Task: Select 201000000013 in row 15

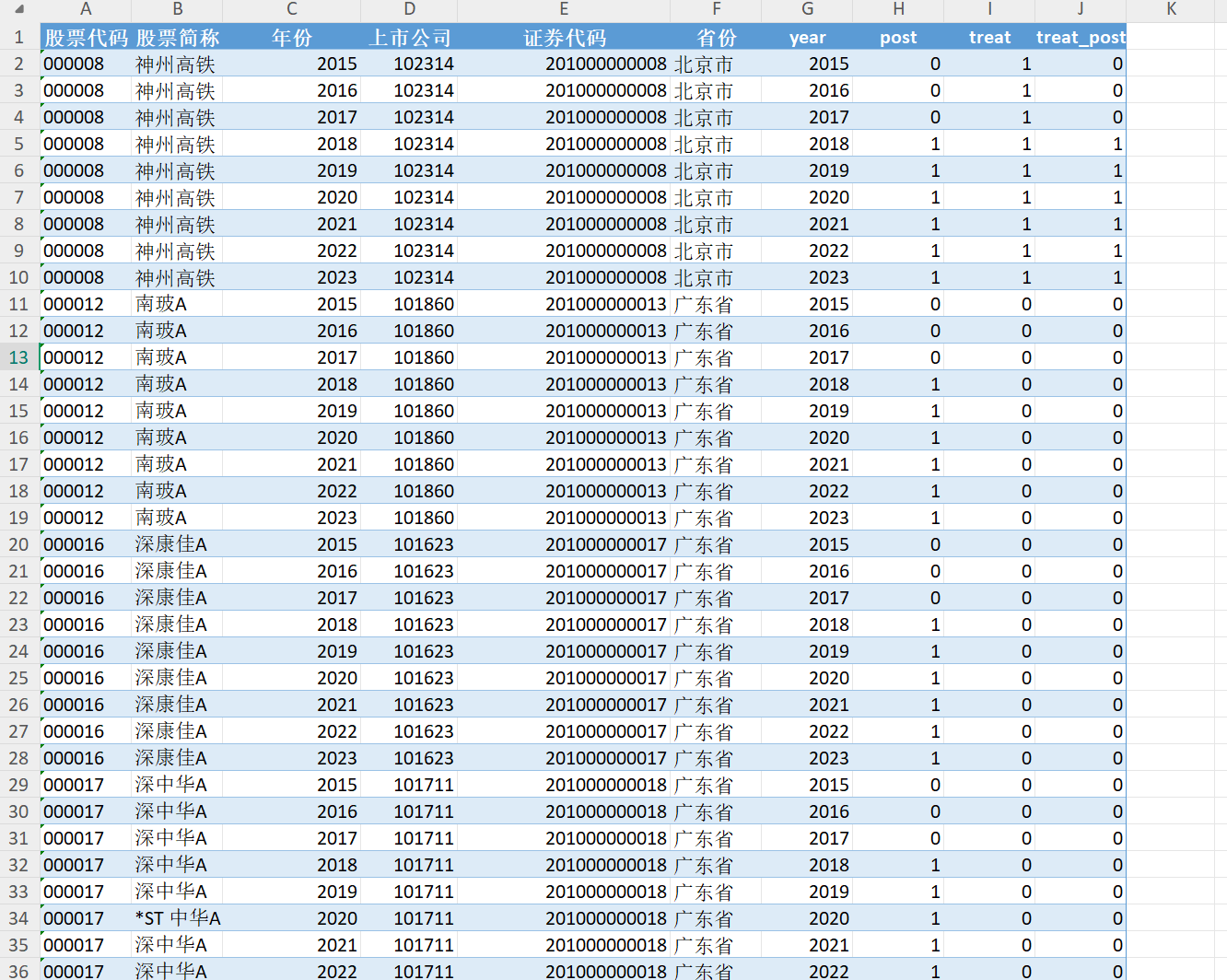Action: click(564, 411)
